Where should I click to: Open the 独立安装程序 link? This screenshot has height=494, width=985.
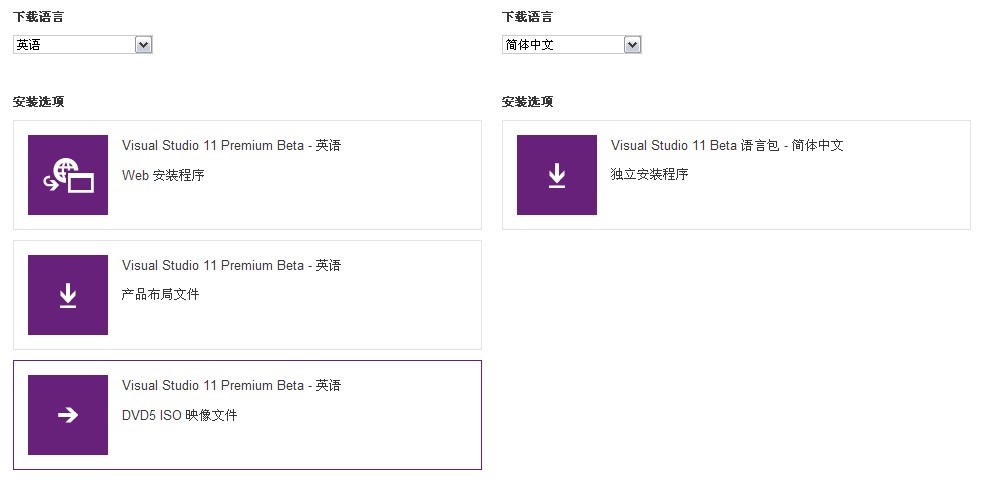pyautogui.click(x=650, y=175)
